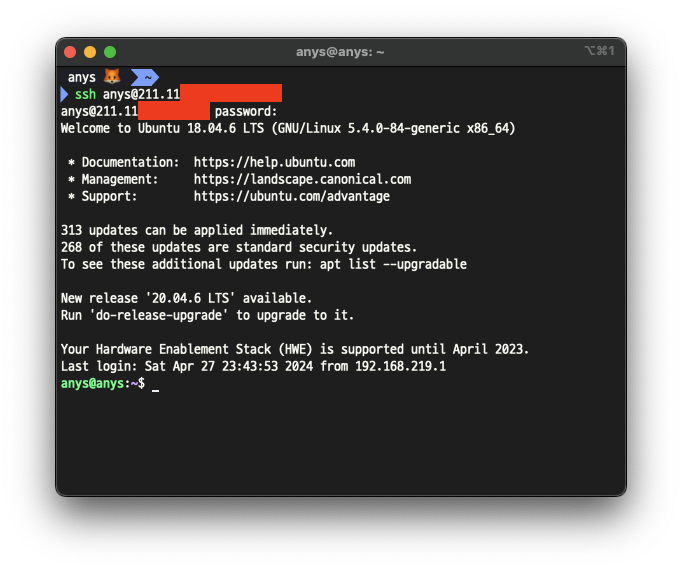Click the 'password:' prompt text
This screenshot has height=570, width=682.
click(x=246, y=111)
